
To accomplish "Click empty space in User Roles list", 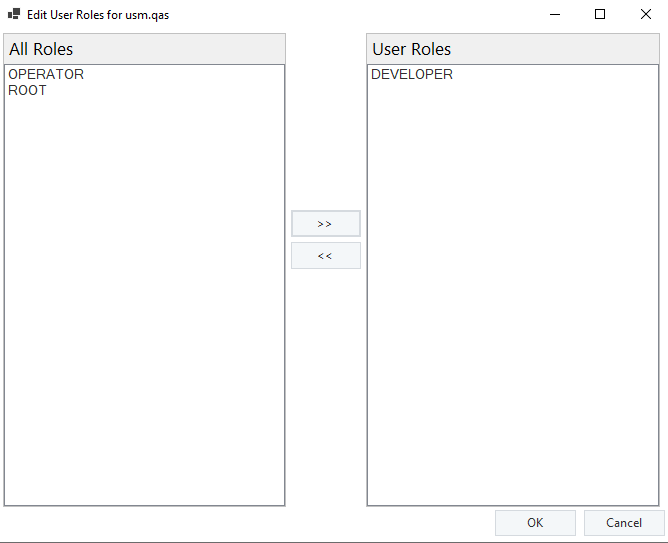I will coord(512,300).
